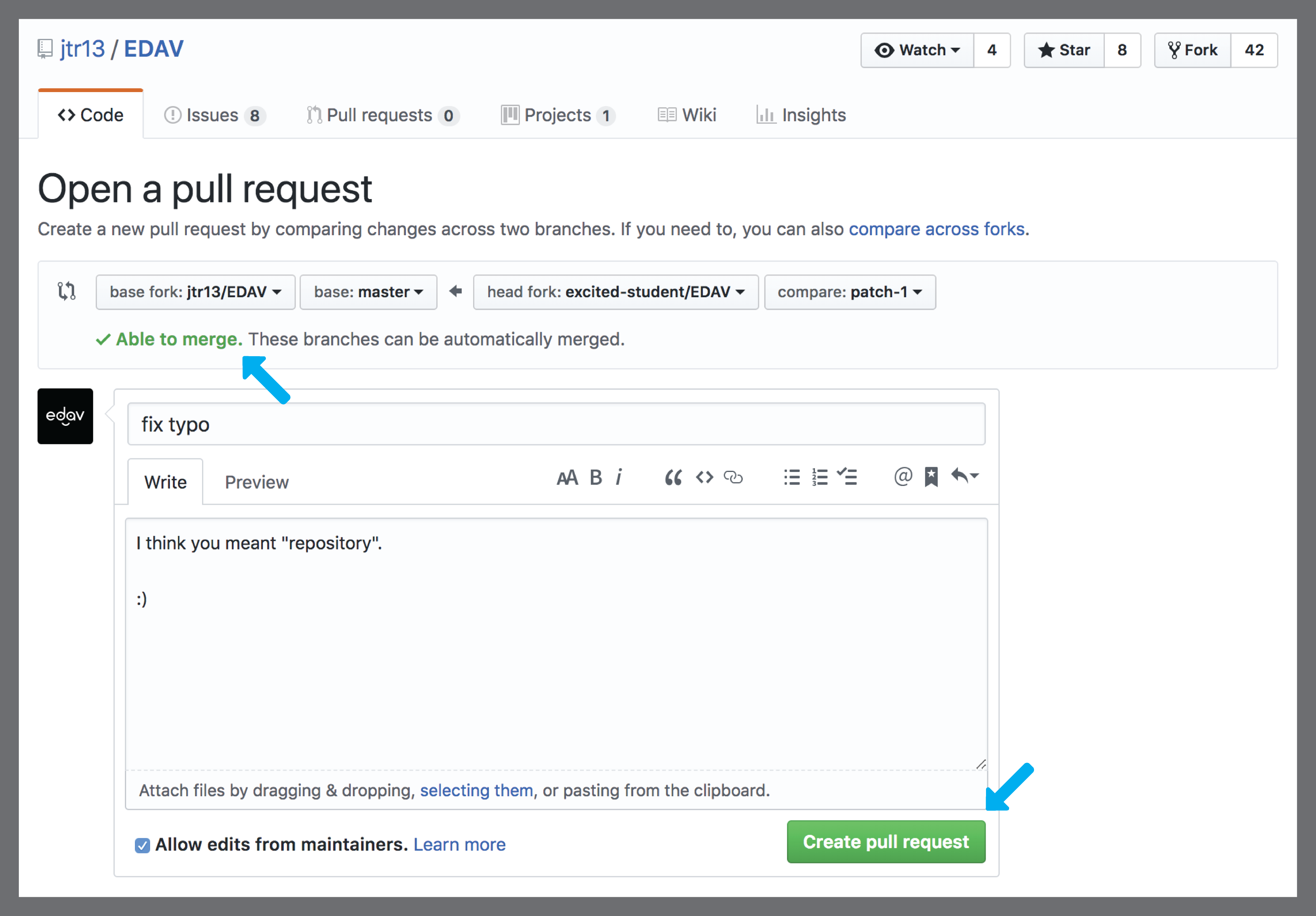1316x916 pixels.
Task: Star the repository
Action: pyautogui.click(x=1064, y=50)
